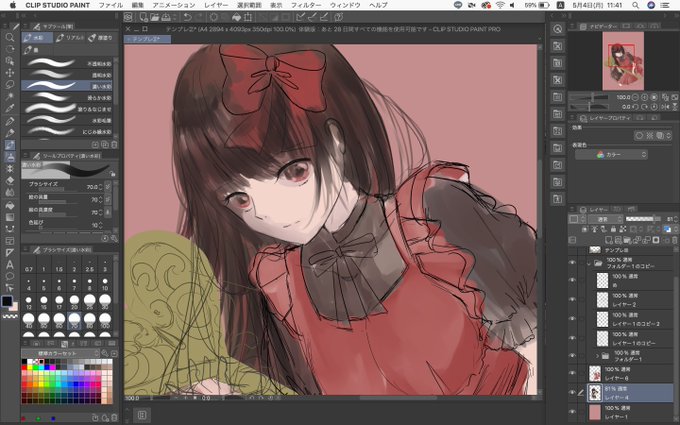The height and width of the screenshot is (425, 680).
Task: Click the Lock layer padlock icon
Action: pos(613,229)
